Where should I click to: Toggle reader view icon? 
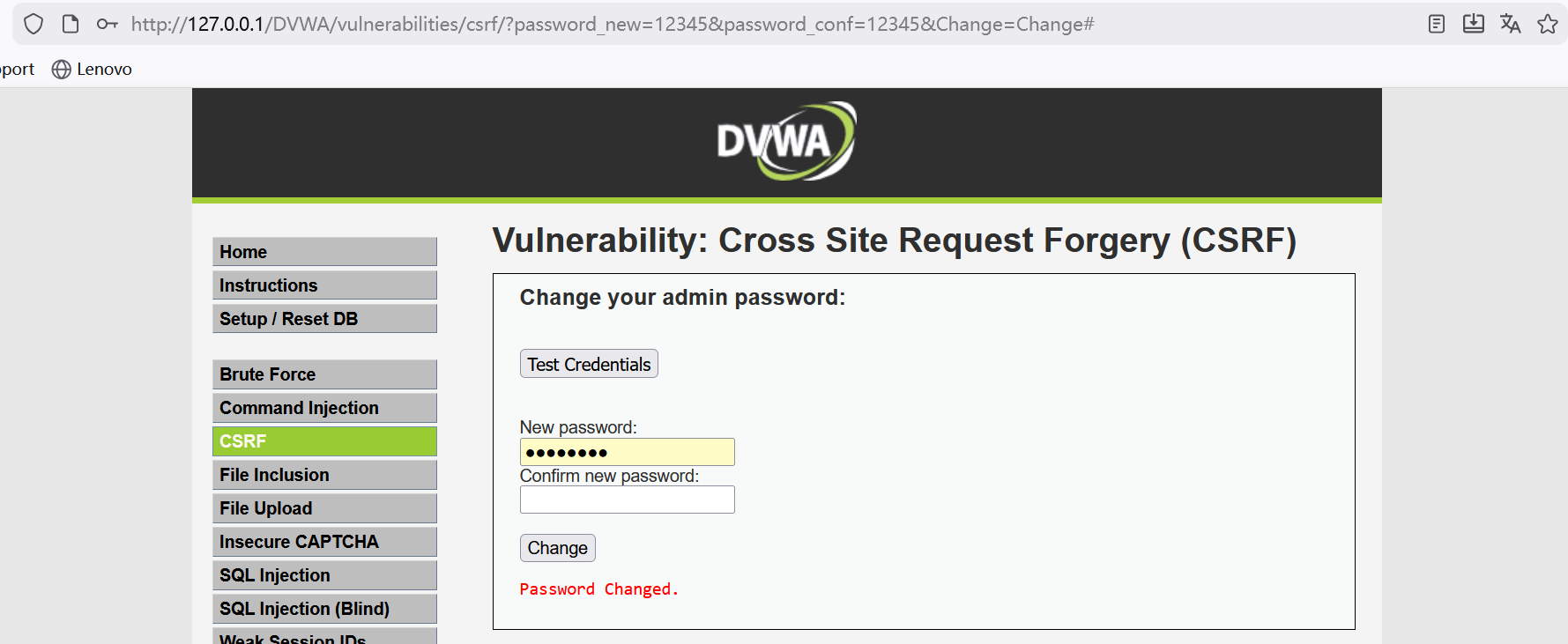(x=1437, y=24)
